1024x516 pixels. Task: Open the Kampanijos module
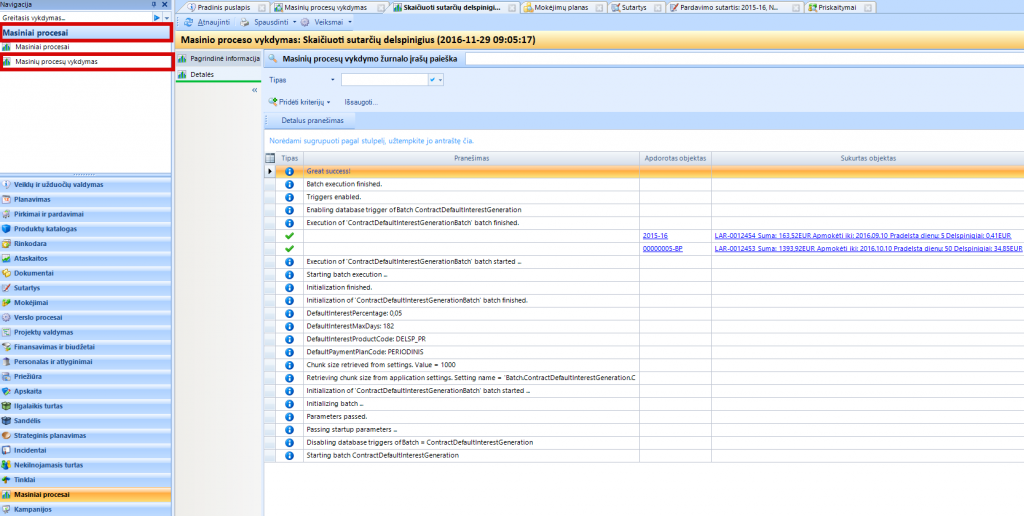(x=86, y=509)
